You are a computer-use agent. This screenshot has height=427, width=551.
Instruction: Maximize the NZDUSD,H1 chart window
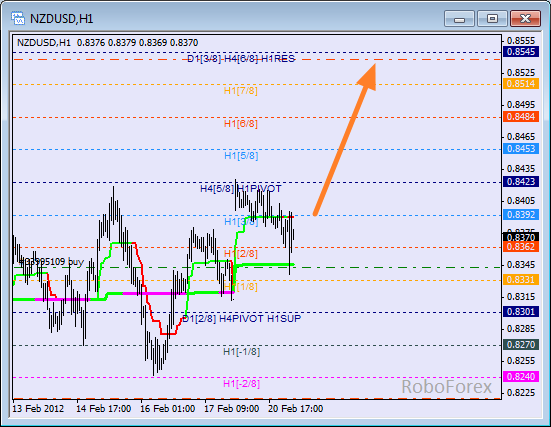pyautogui.click(x=492, y=18)
